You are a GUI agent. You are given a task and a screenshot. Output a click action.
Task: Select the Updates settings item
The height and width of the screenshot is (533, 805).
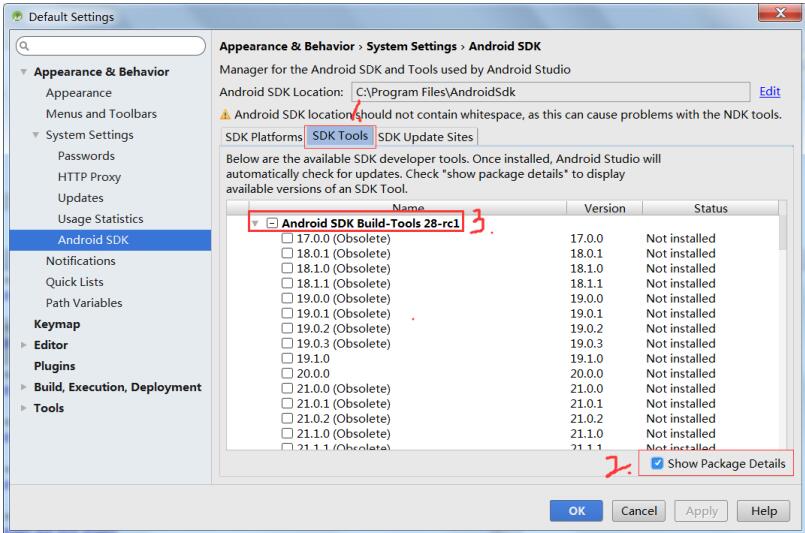pyautogui.click(x=81, y=198)
